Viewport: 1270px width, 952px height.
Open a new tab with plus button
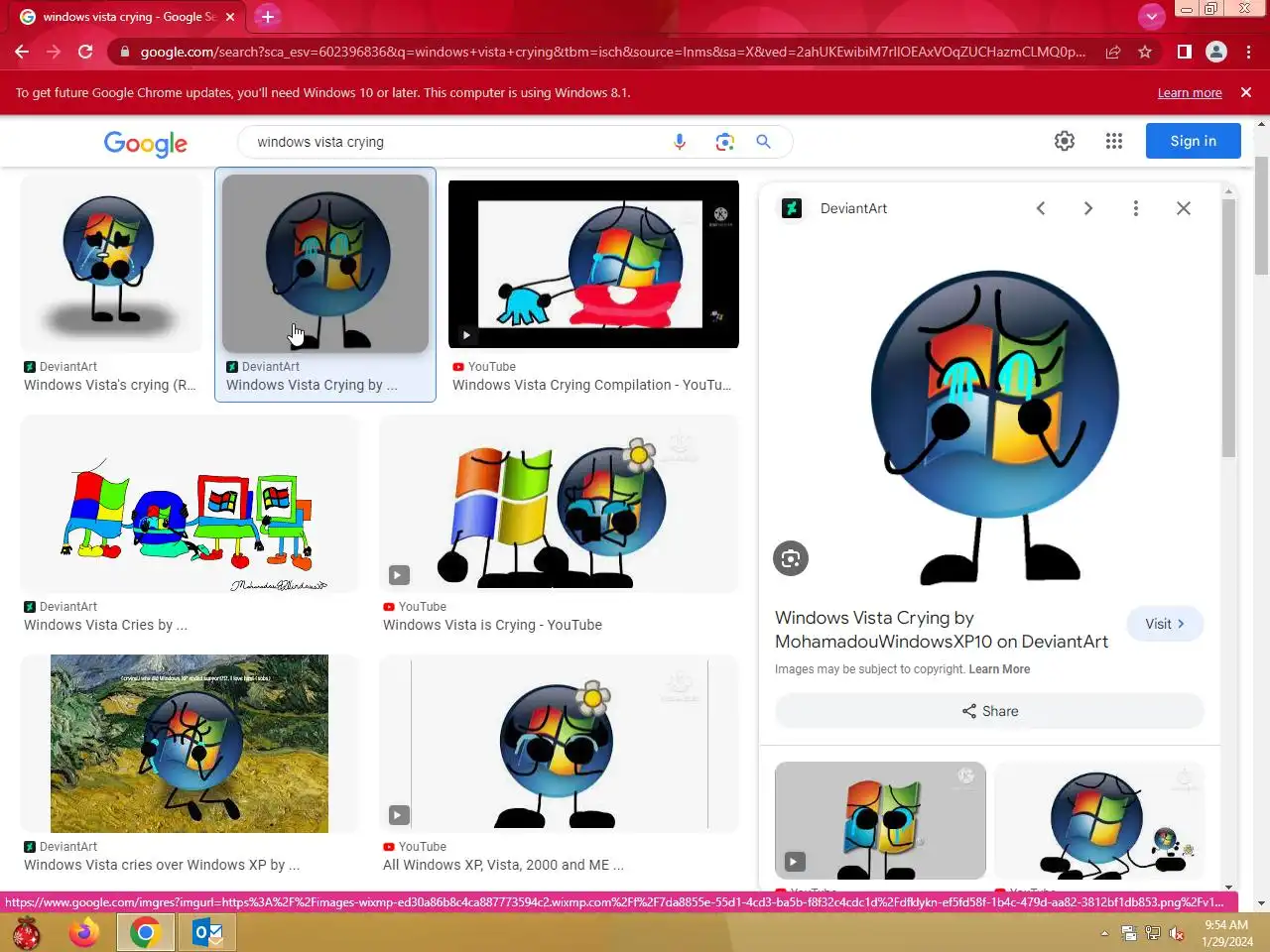pos(267,16)
